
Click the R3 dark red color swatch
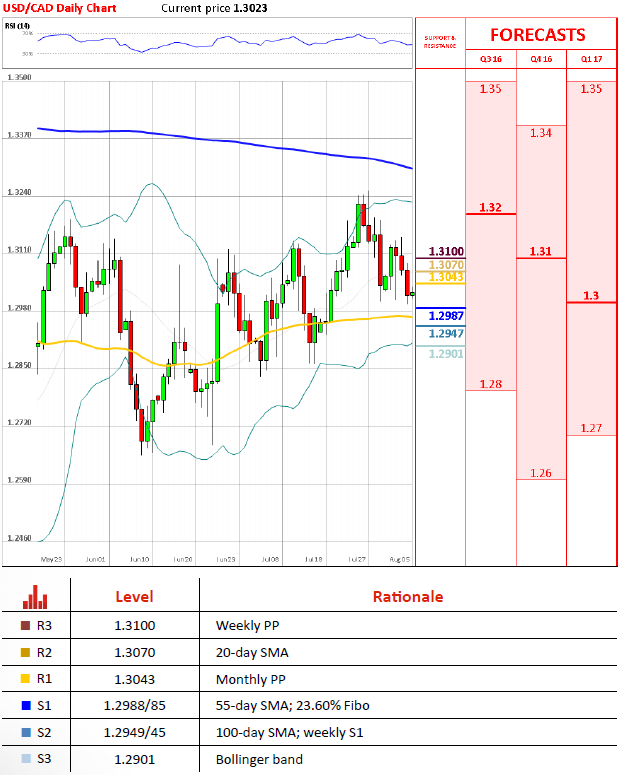click(x=26, y=626)
